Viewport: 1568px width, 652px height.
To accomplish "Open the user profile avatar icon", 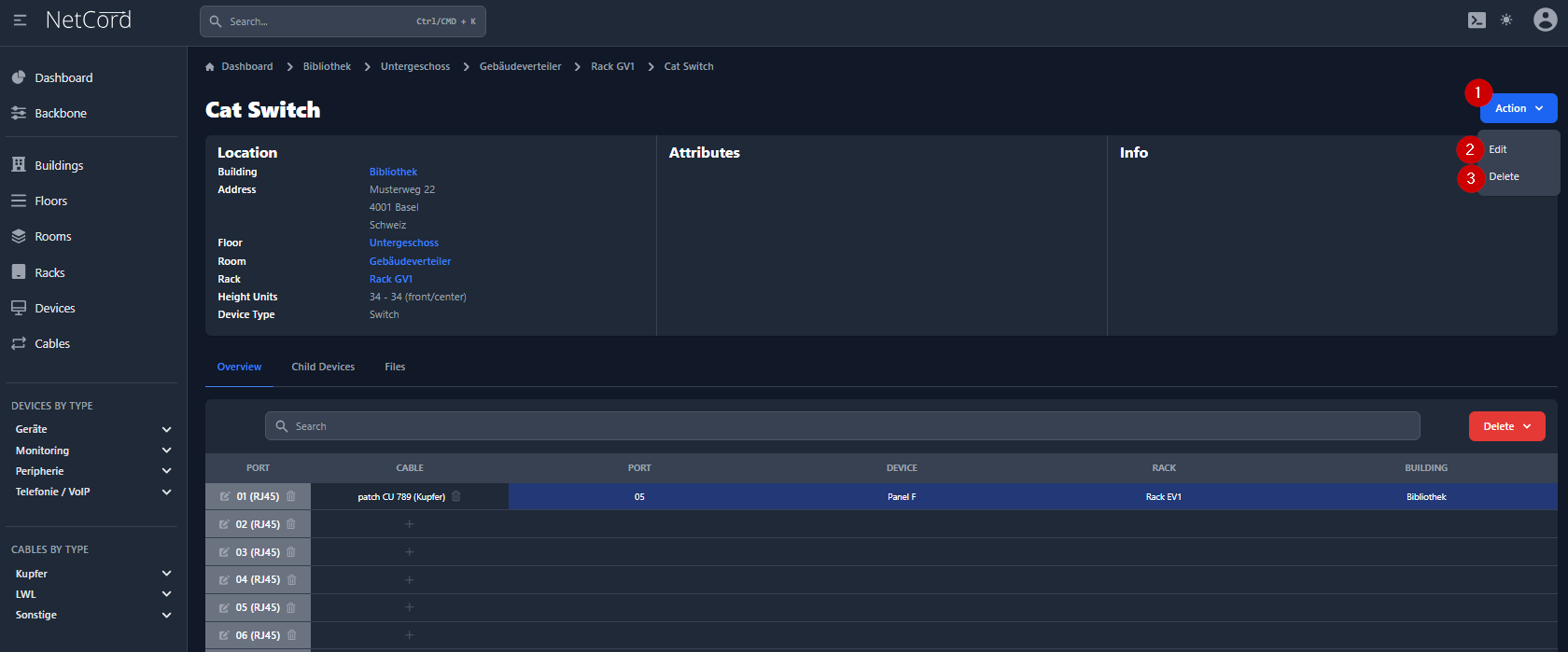I will 1545,21.
